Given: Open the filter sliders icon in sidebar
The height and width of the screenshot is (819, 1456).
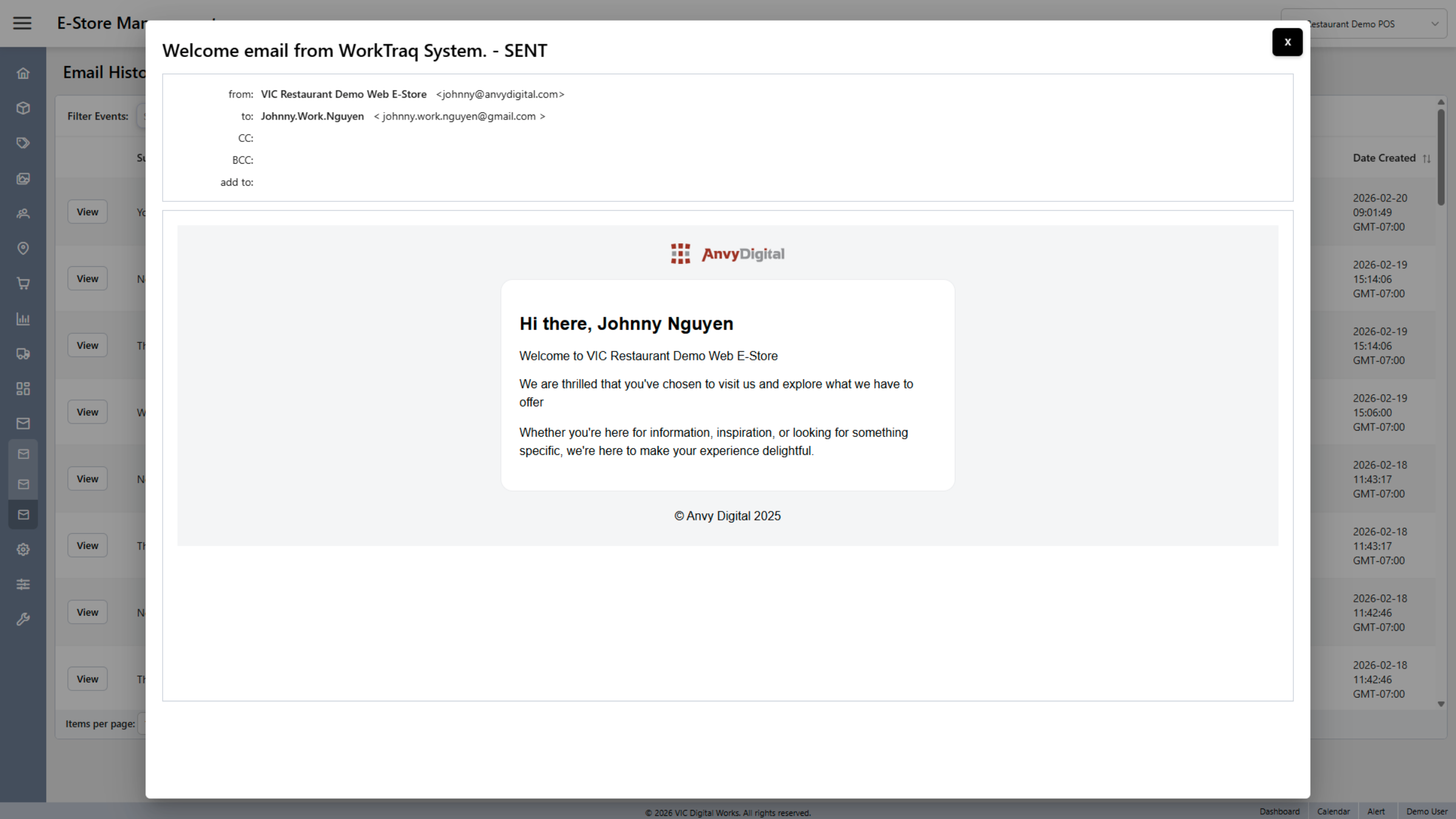Looking at the screenshot, I should (23, 584).
